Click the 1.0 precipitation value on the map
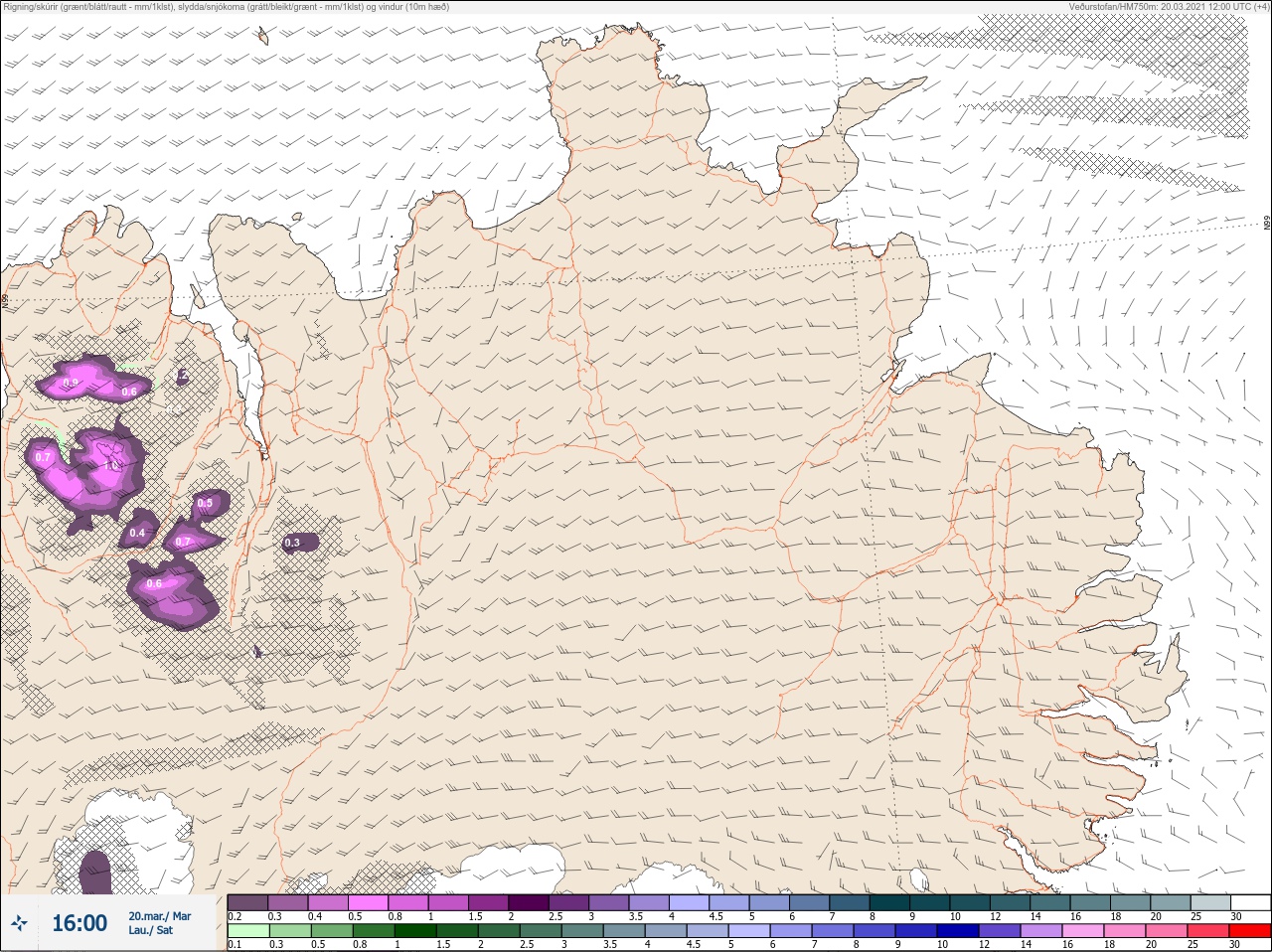The image size is (1272, 952). click(111, 464)
